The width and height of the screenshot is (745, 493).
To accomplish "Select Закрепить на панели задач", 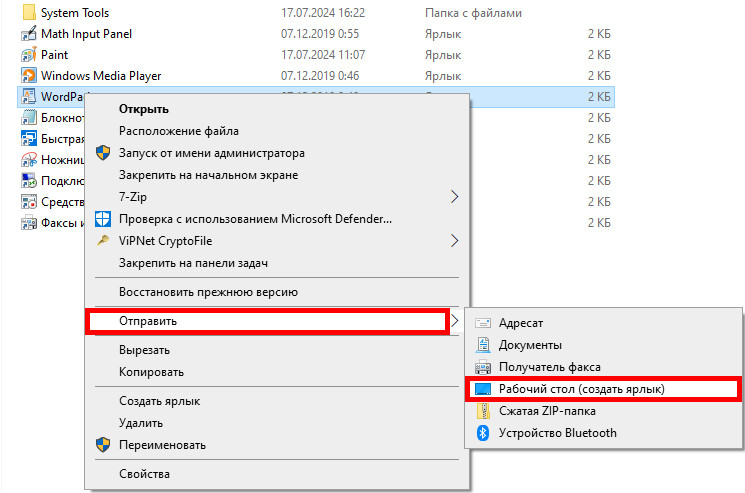I will click(193, 263).
